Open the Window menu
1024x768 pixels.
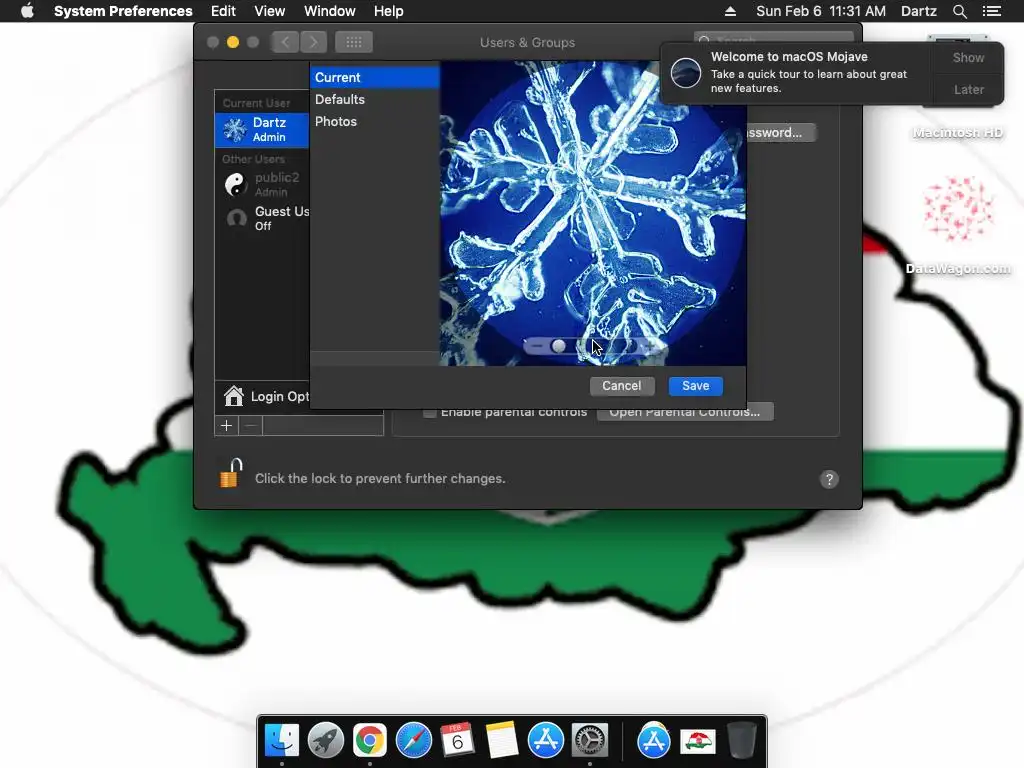329,11
